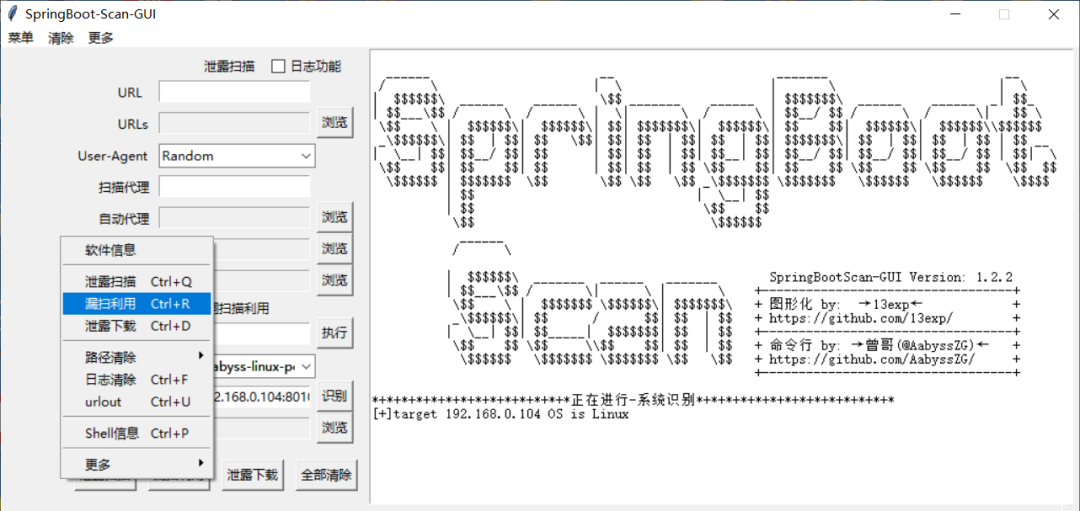Click the https://github.com/AabyssZG/ text

pyautogui.click(x=871, y=359)
